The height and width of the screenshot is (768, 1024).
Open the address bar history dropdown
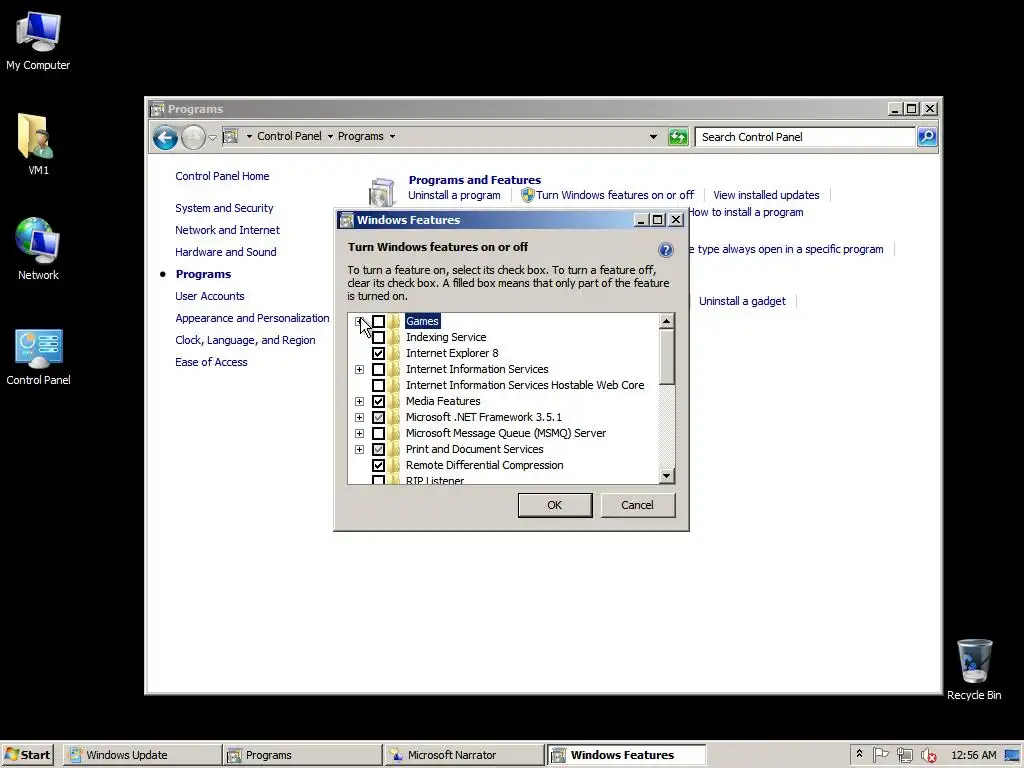pyautogui.click(x=653, y=136)
